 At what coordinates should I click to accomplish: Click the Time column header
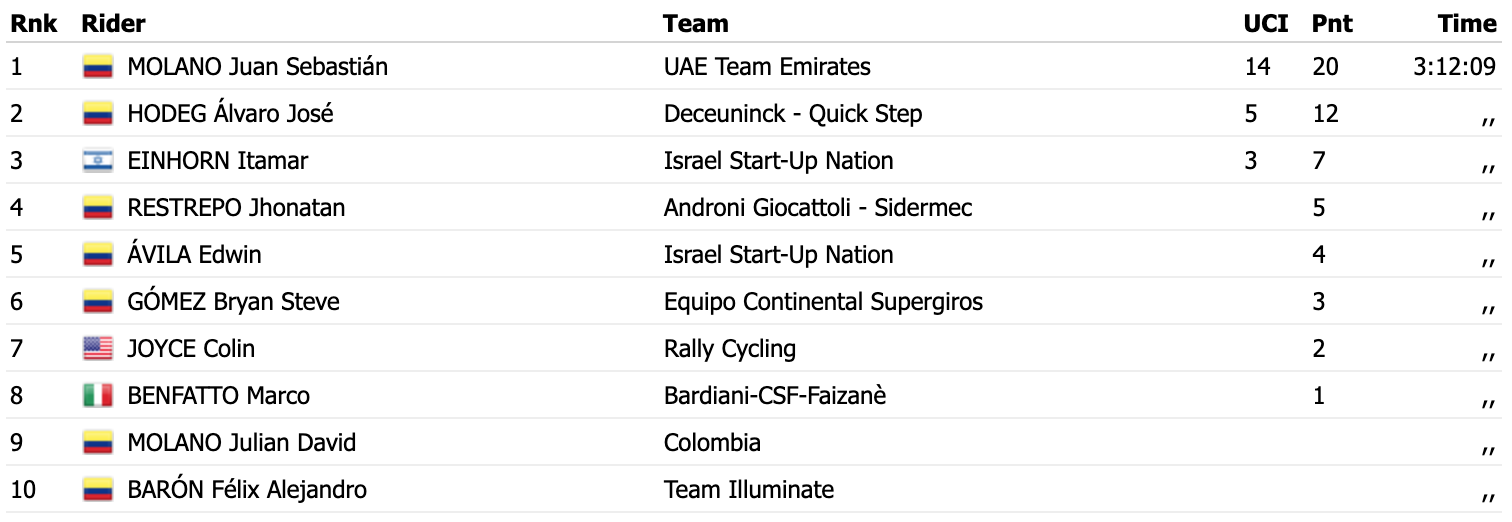pos(1466,24)
